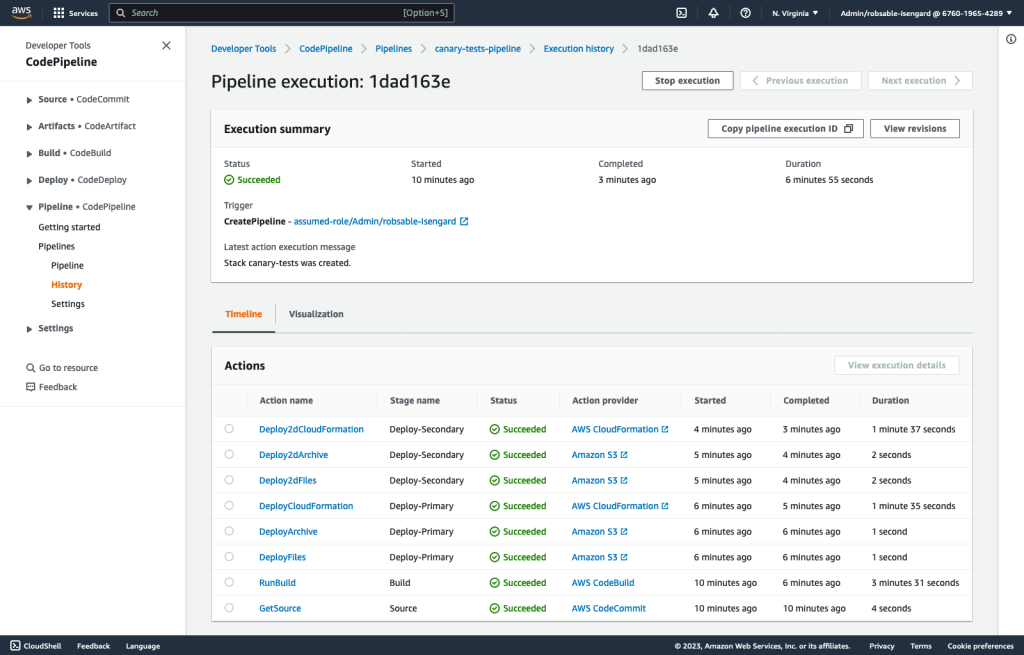Image resolution: width=1024 pixels, height=655 pixels.
Task: Open the Info panel icon on the right edge
Action: [1010, 38]
